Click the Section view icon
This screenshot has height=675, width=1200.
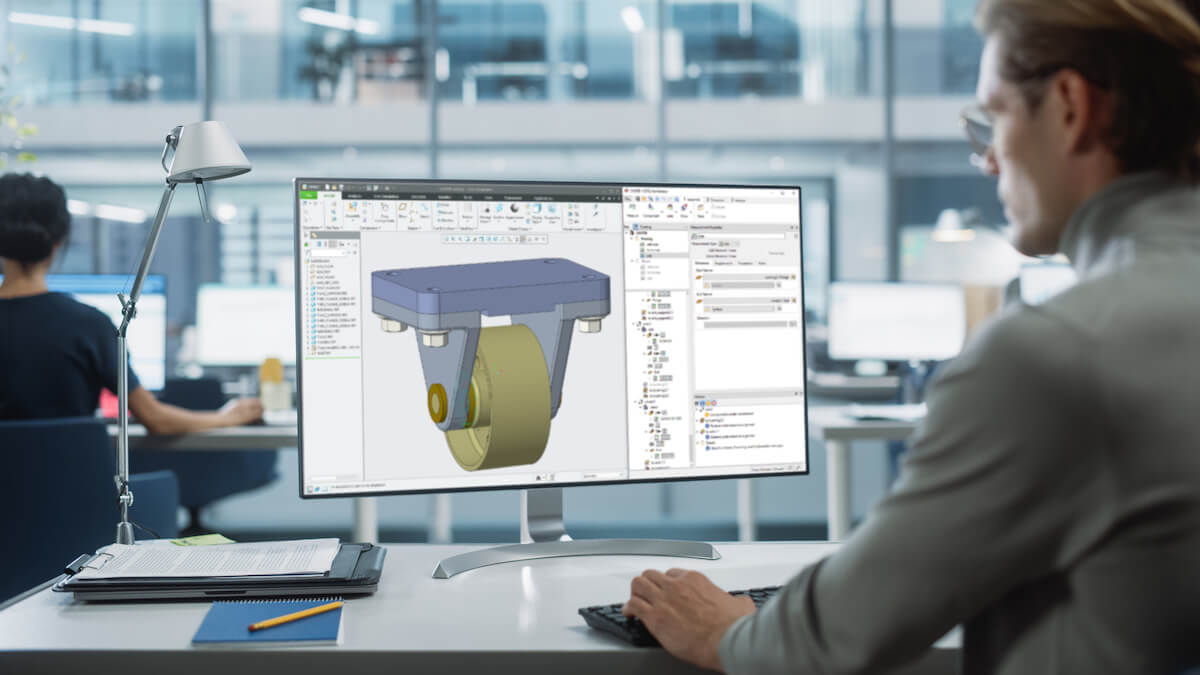[500, 212]
